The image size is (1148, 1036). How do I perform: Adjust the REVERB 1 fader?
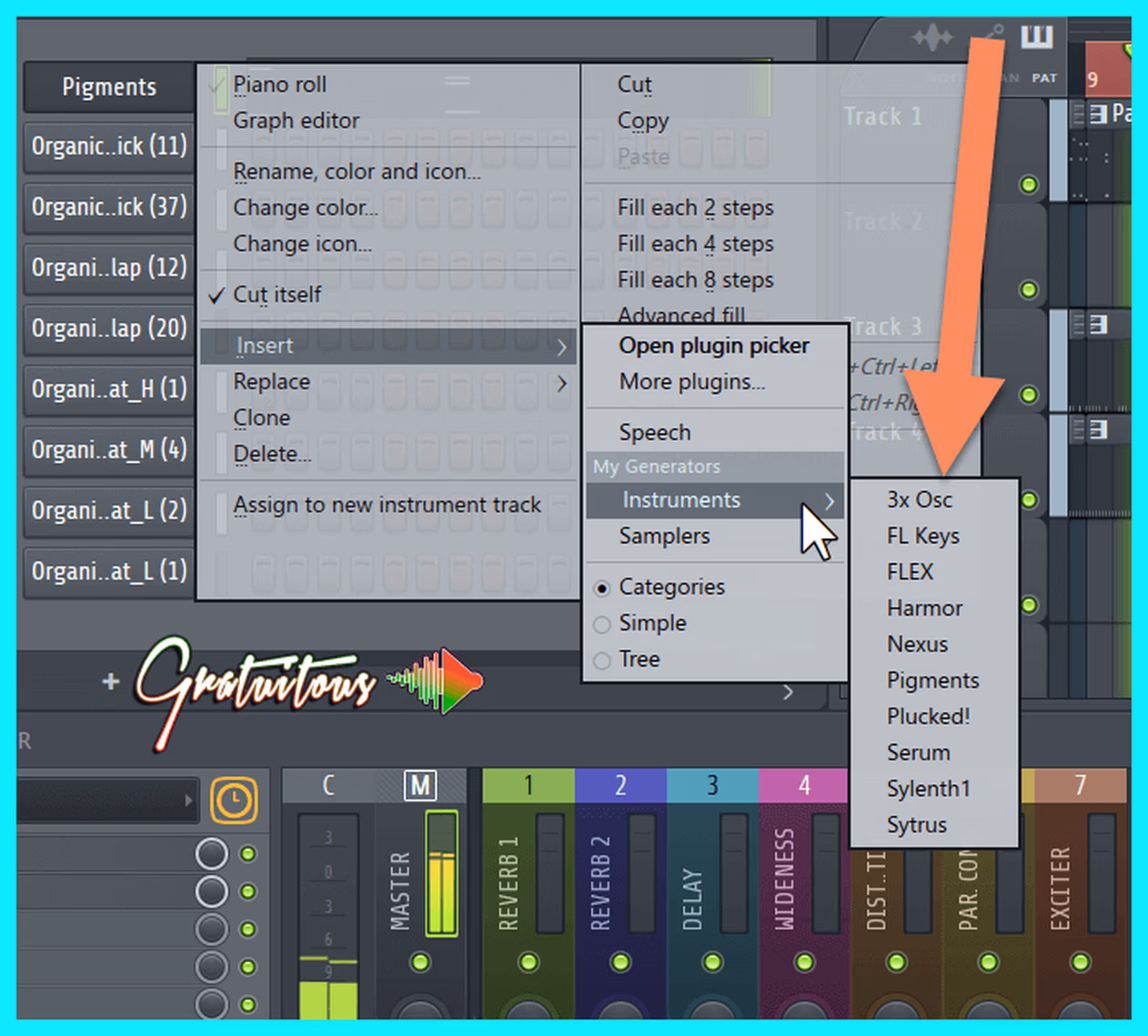pos(550,873)
